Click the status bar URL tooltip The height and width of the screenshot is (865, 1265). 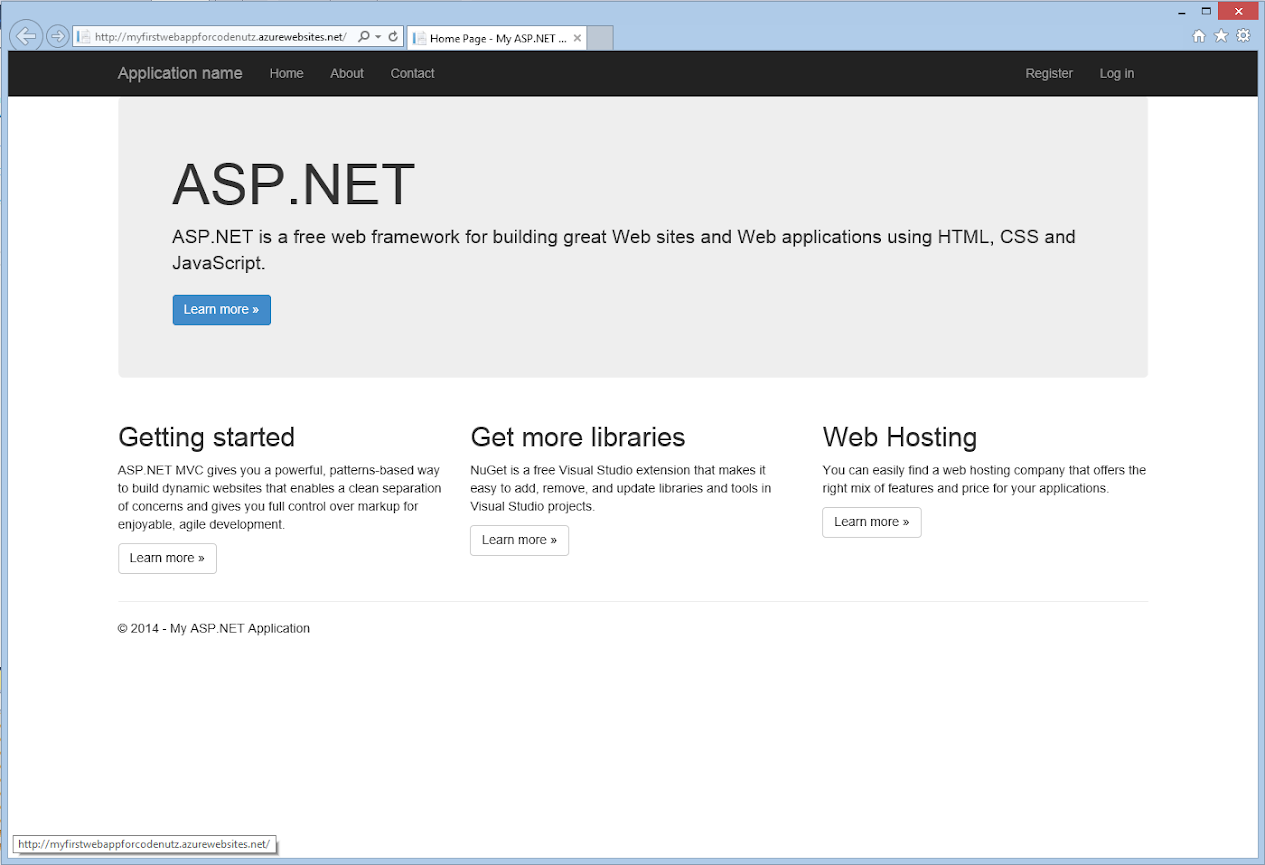pos(143,844)
